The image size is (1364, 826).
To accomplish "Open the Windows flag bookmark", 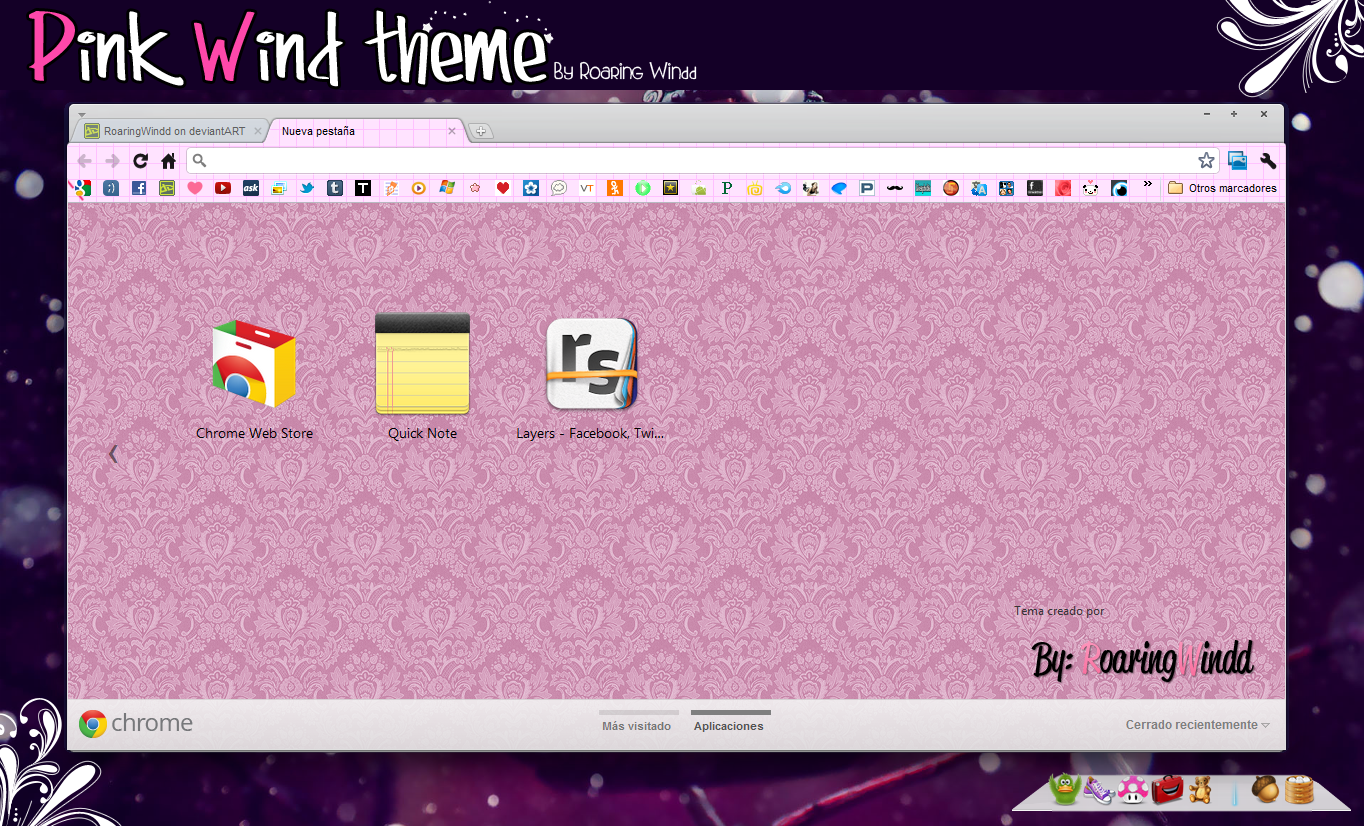I will [x=447, y=187].
